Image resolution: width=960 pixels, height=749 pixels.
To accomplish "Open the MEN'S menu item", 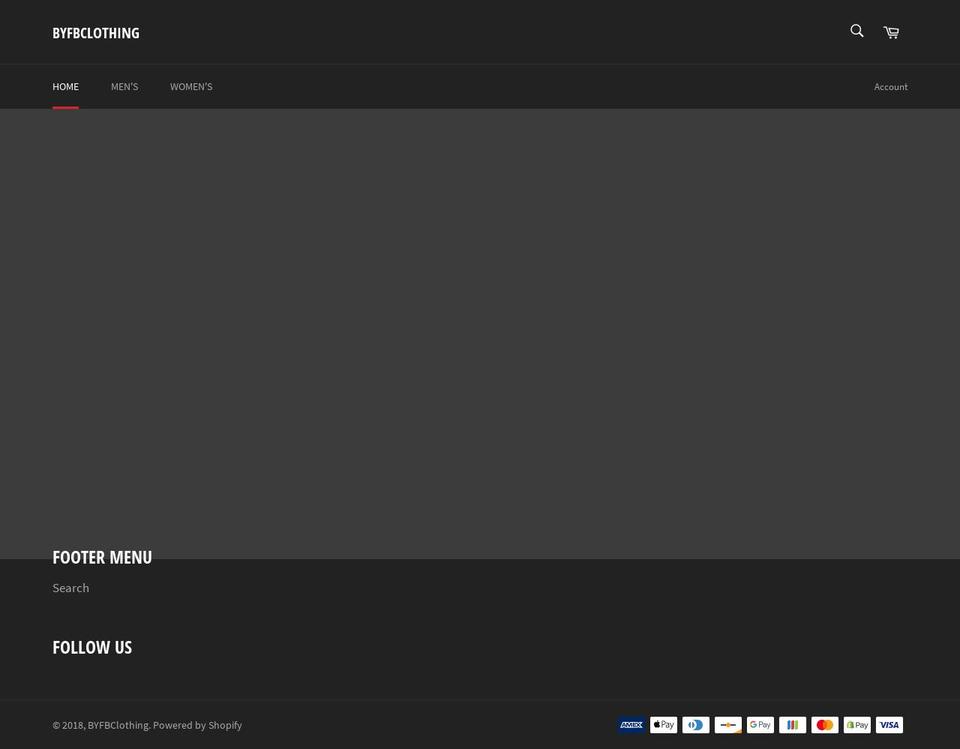I will click(x=124, y=87).
